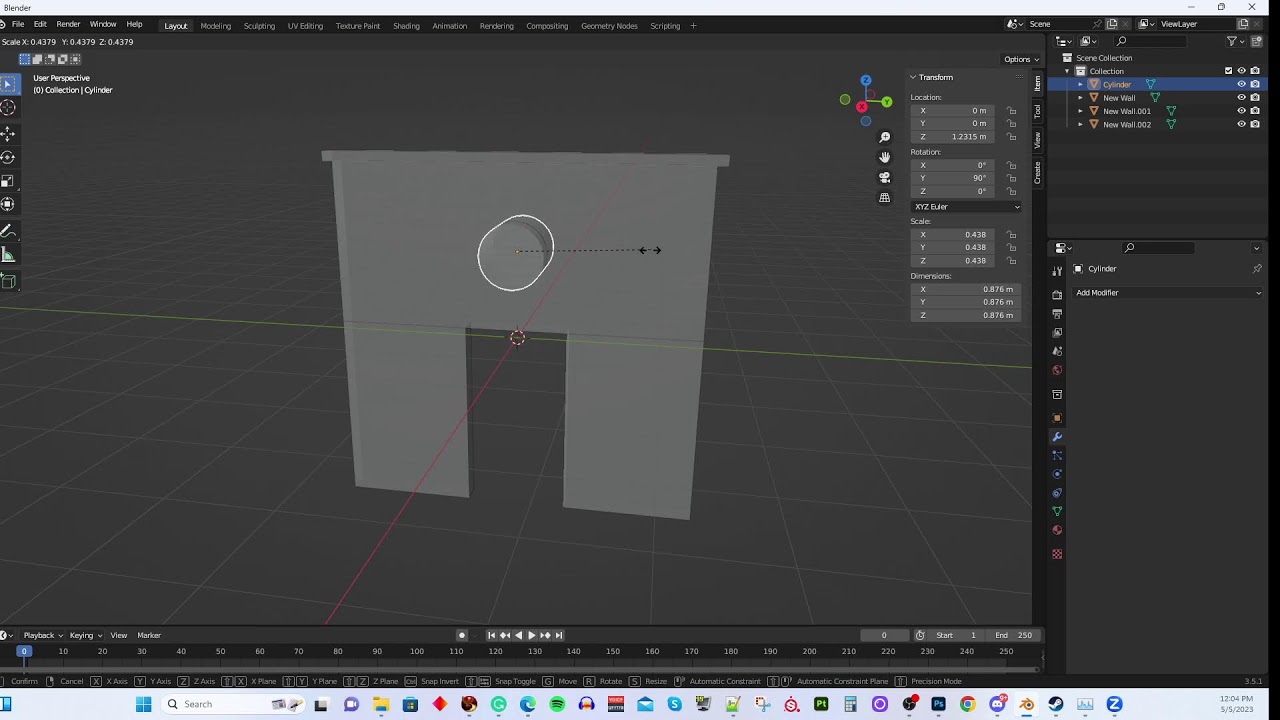Open Material properties tab icon

coord(1057,530)
